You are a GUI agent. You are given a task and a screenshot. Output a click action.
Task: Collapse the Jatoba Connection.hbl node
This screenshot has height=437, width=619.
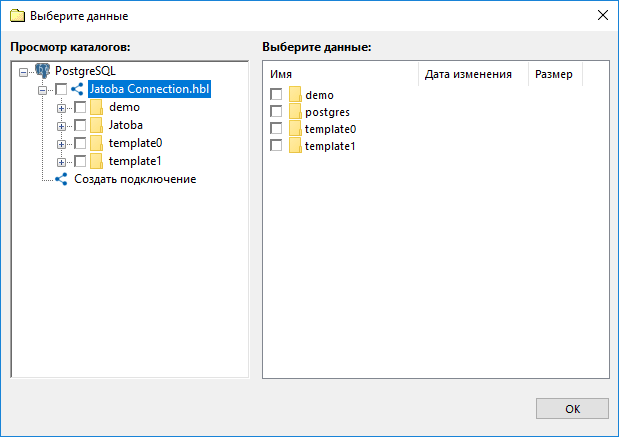tap(42, 90)
